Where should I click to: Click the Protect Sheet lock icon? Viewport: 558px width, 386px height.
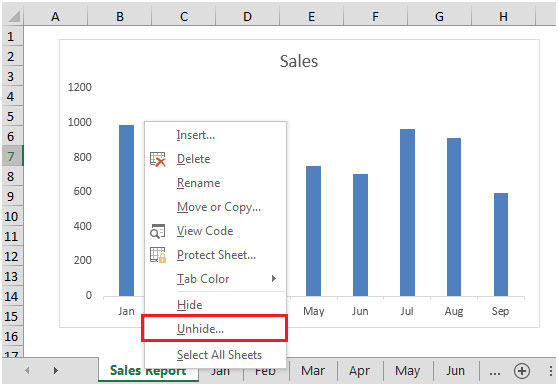158,255
